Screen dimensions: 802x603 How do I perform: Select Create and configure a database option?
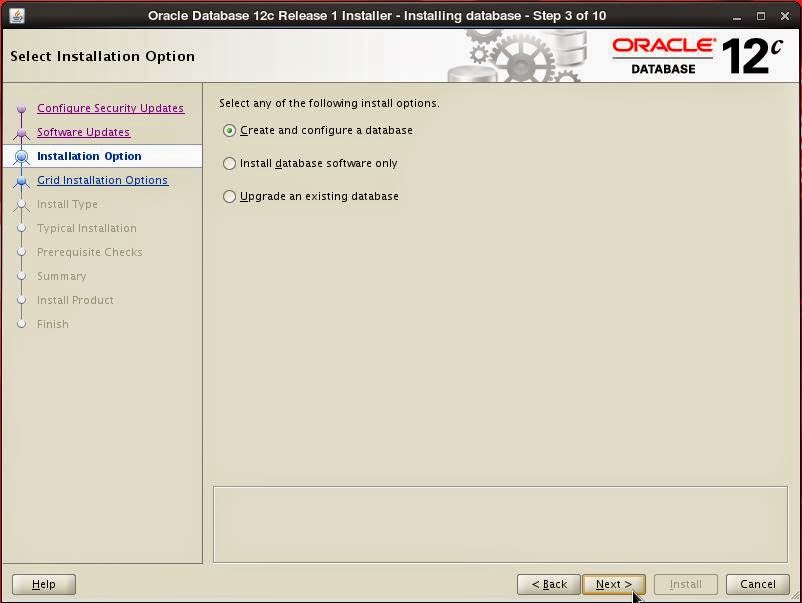(x=318, y=130)
